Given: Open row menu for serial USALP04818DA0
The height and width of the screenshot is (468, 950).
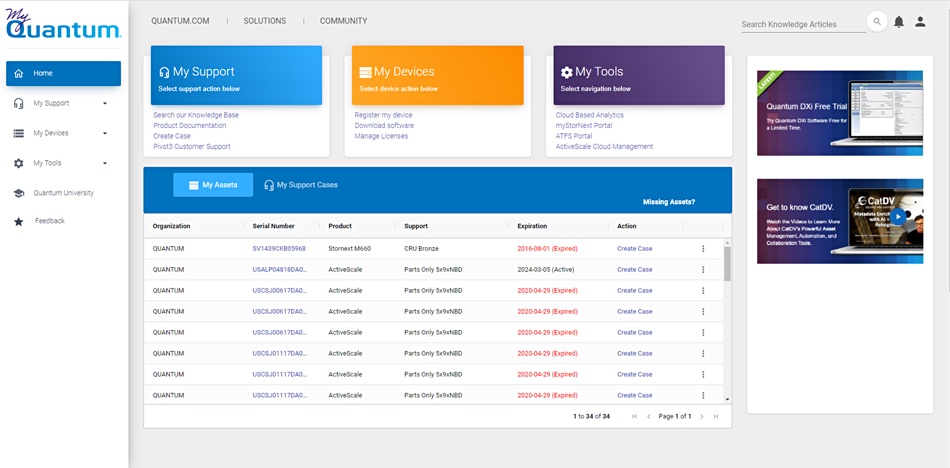Looking at the screenshot, I should tap(703, 270).
